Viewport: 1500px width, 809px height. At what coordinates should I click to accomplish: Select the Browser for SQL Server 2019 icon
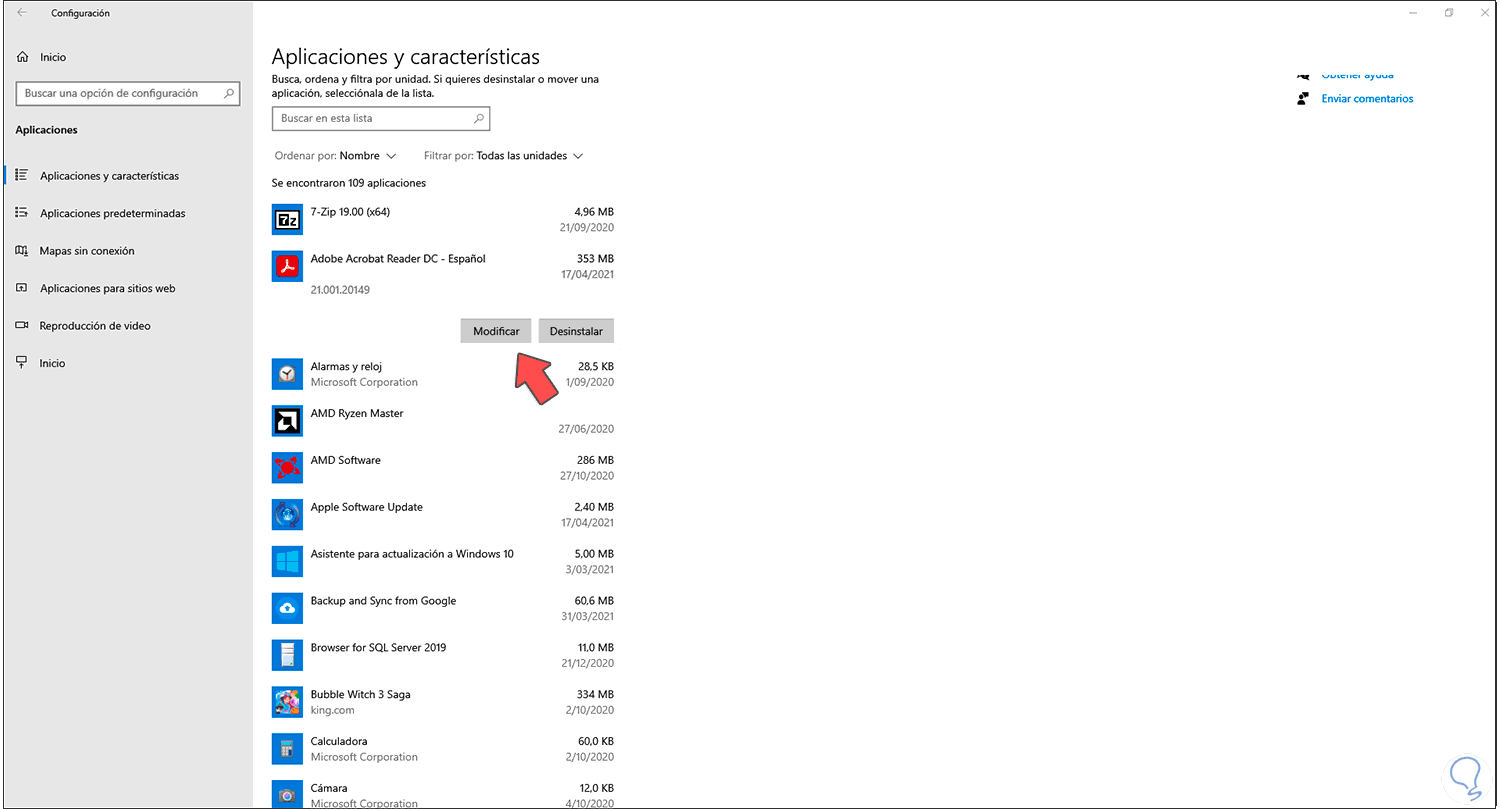click(x=287, y=655)
